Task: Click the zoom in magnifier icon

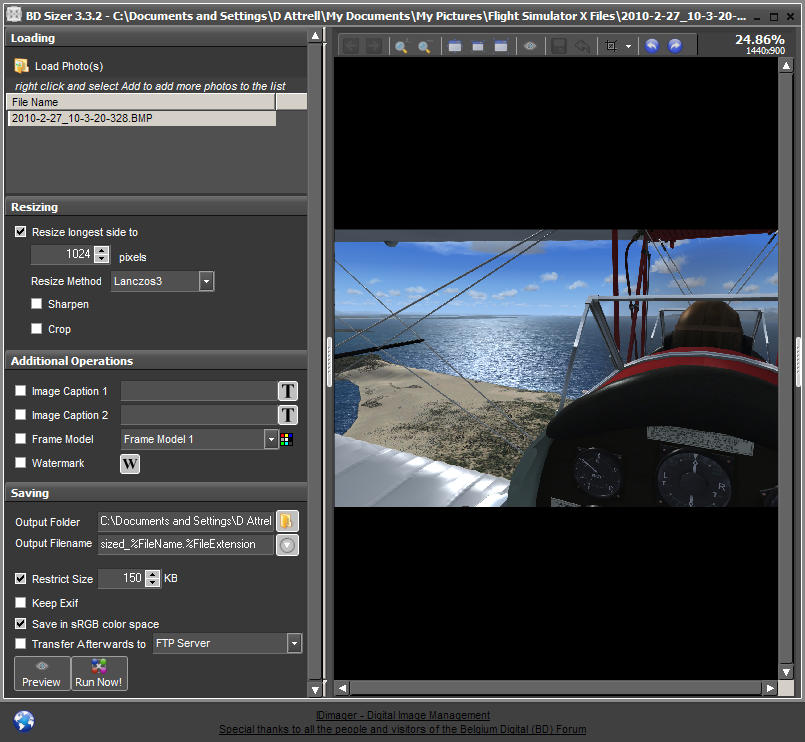Action: click(x=401, y=46)
